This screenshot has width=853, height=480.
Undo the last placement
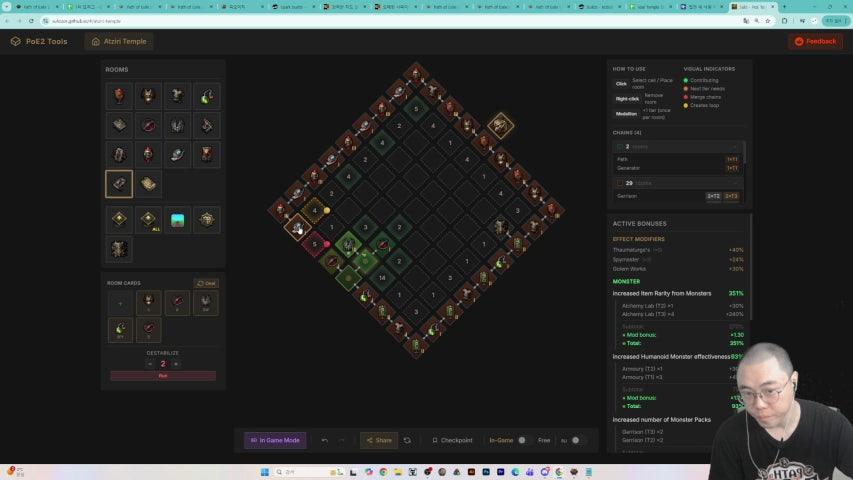point(325,440)
